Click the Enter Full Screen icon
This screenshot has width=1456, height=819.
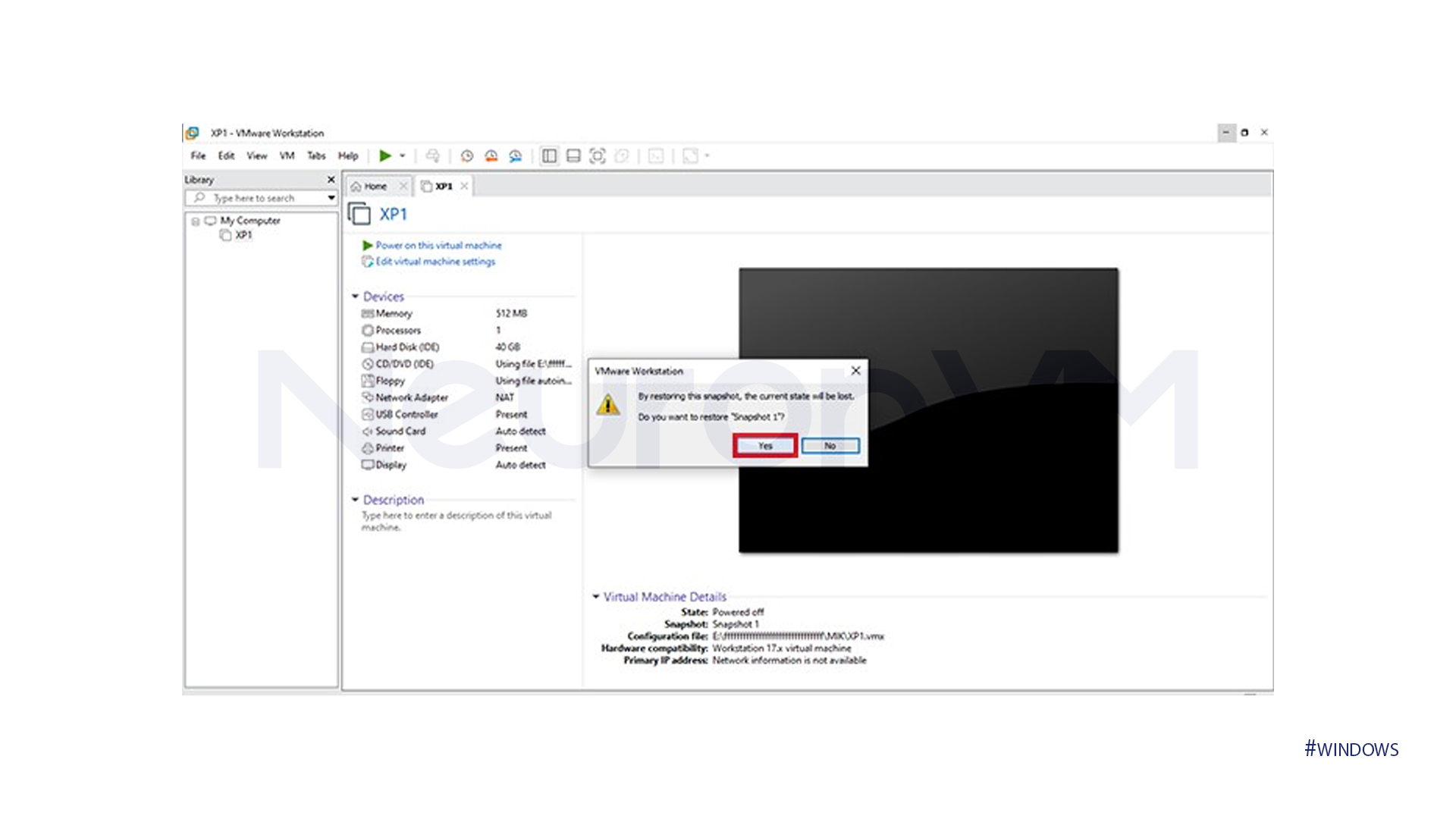pyautogui.click(x=598, y=155)
